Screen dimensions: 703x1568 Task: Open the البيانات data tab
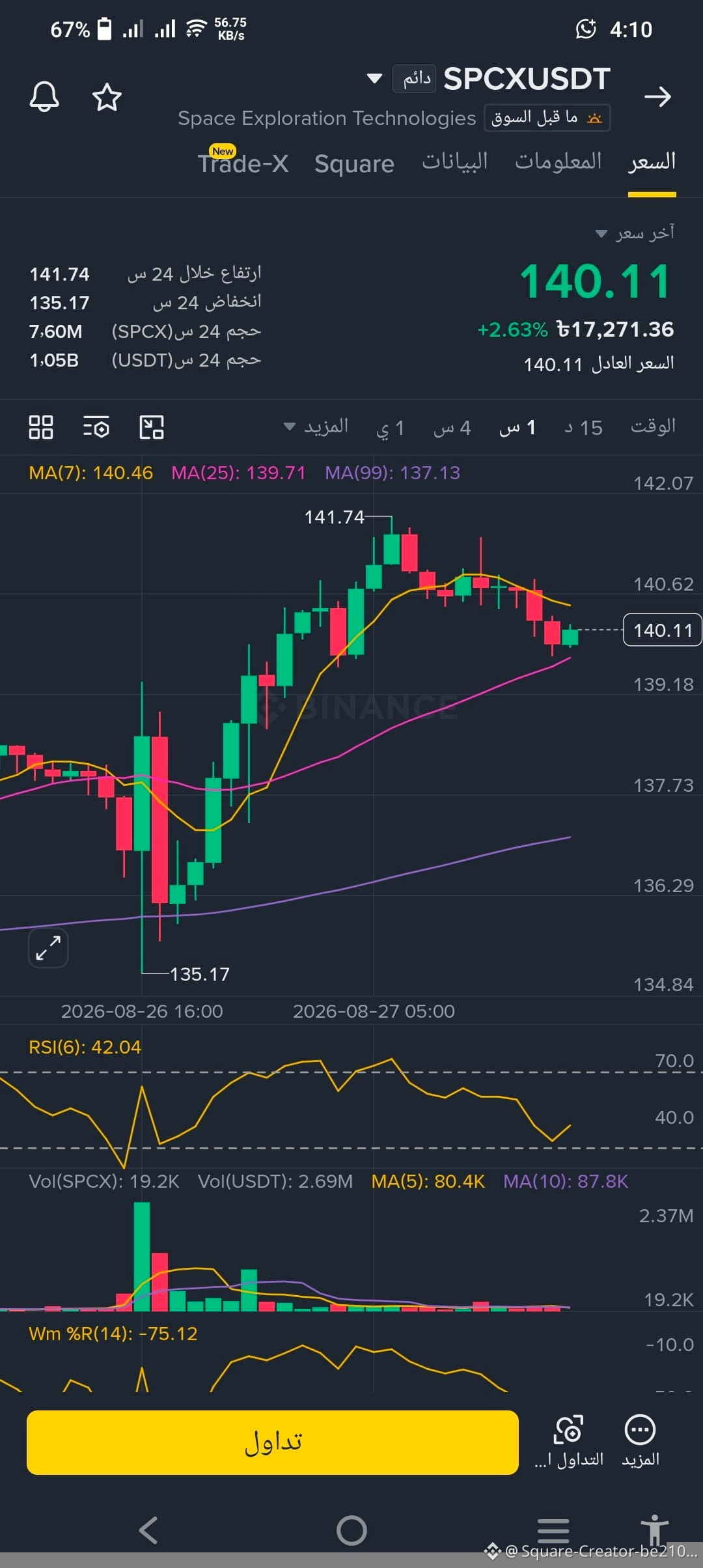point(454,162)
